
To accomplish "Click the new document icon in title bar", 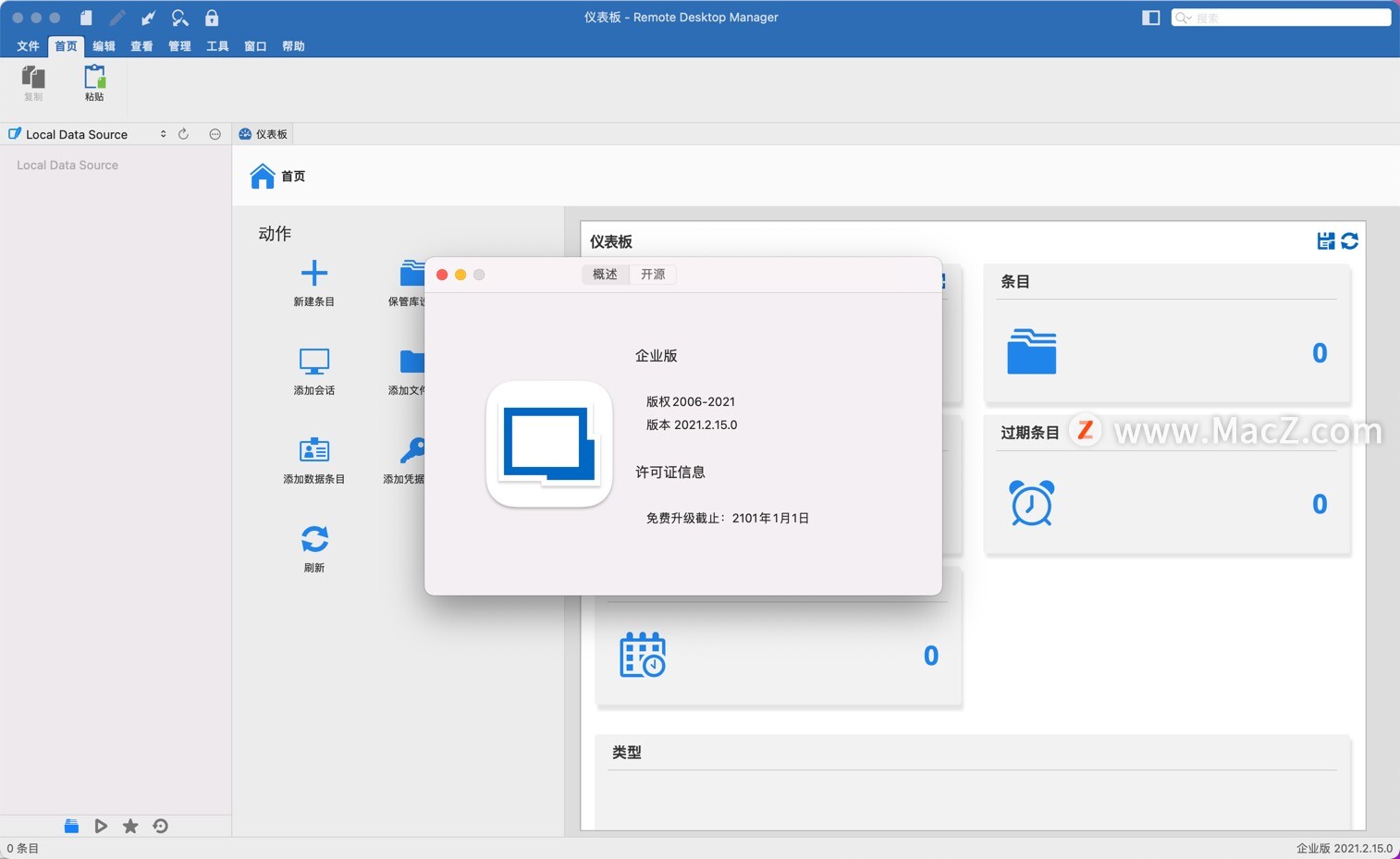I will tap(86, 18).
